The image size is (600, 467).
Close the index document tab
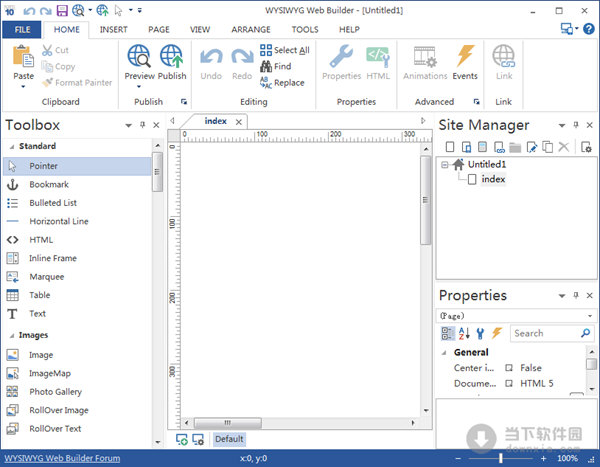point(239,122)
